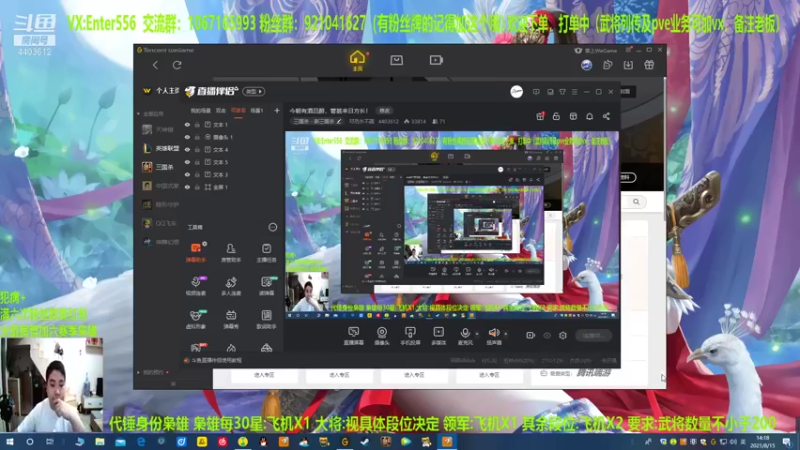Toggle the speaker 扬声器 mute
Screen dimensions: 800x450
click(x=493, y=336)
